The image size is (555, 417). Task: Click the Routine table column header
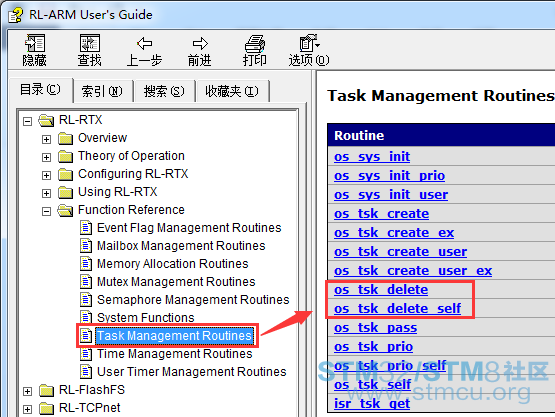coord(441,135)
